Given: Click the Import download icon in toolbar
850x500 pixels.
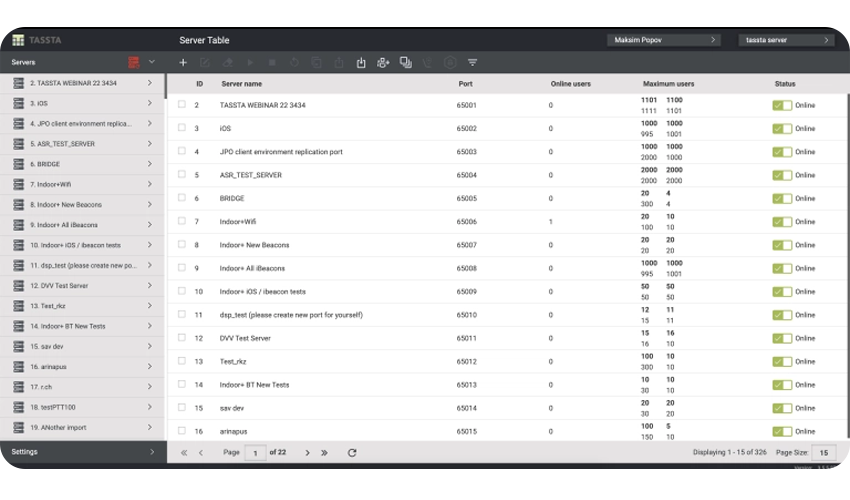Looking at the screenshot, I should click(x=361, y=62).
